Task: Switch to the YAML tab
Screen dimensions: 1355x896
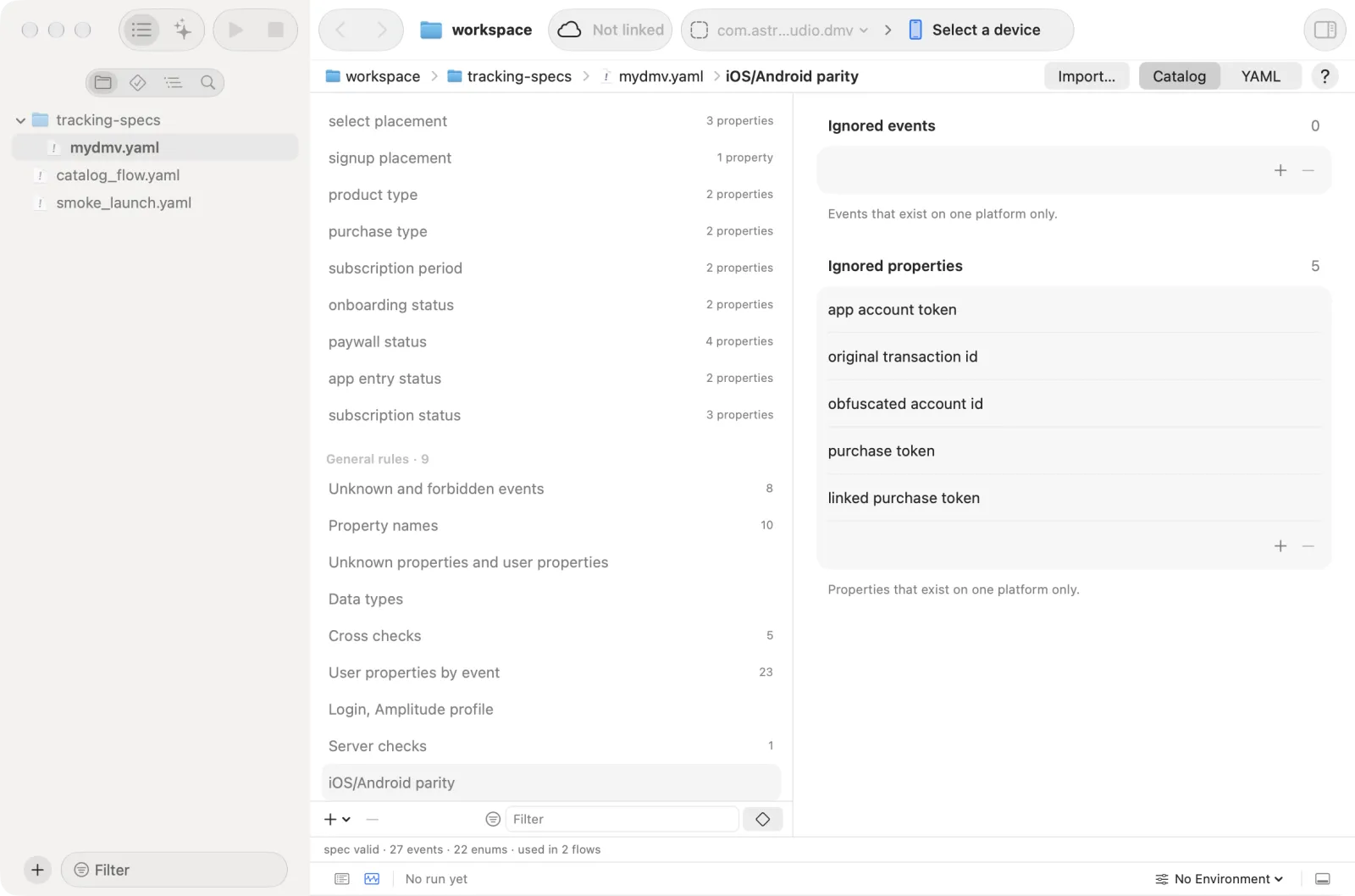Action: [1260, 76]
